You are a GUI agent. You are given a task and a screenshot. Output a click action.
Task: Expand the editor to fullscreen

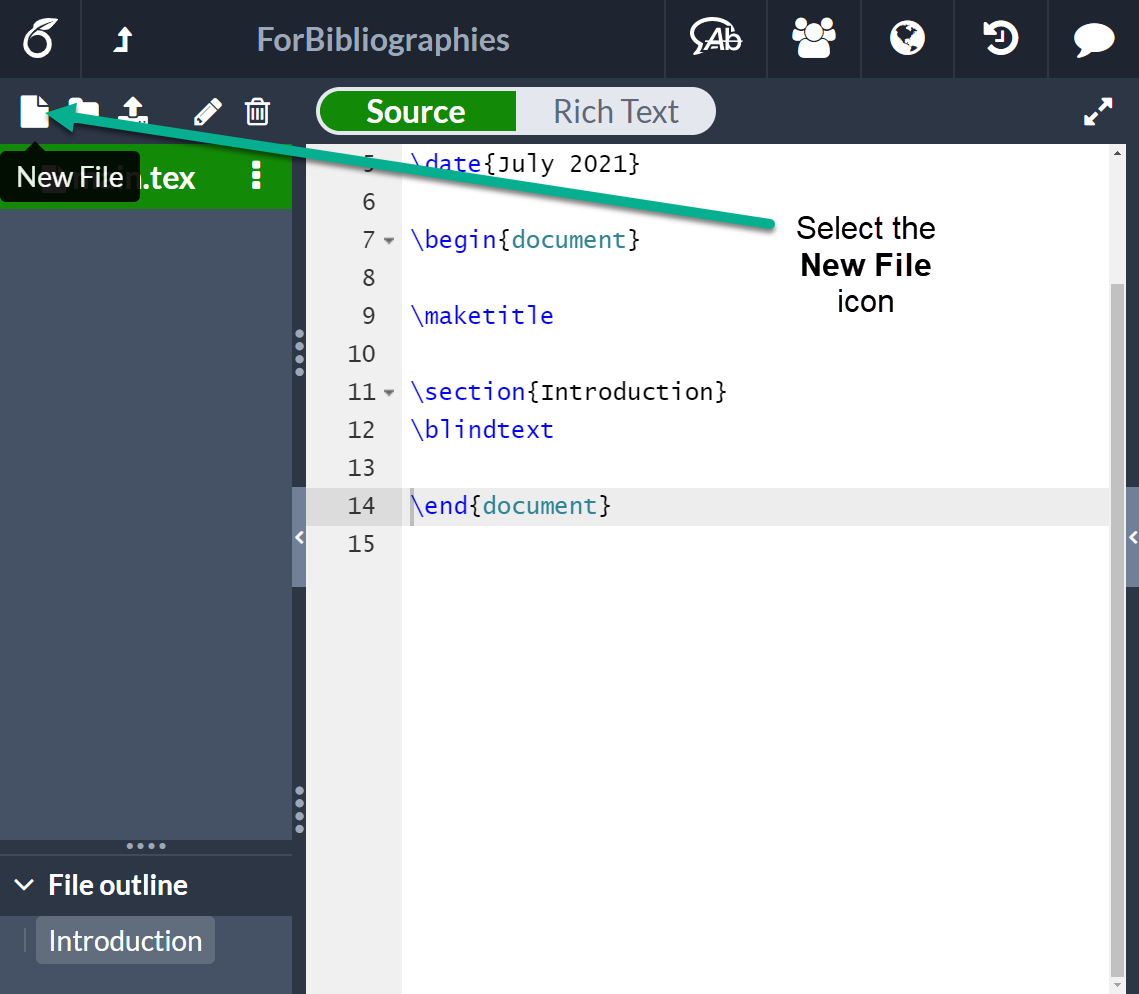click(1098, 111)
